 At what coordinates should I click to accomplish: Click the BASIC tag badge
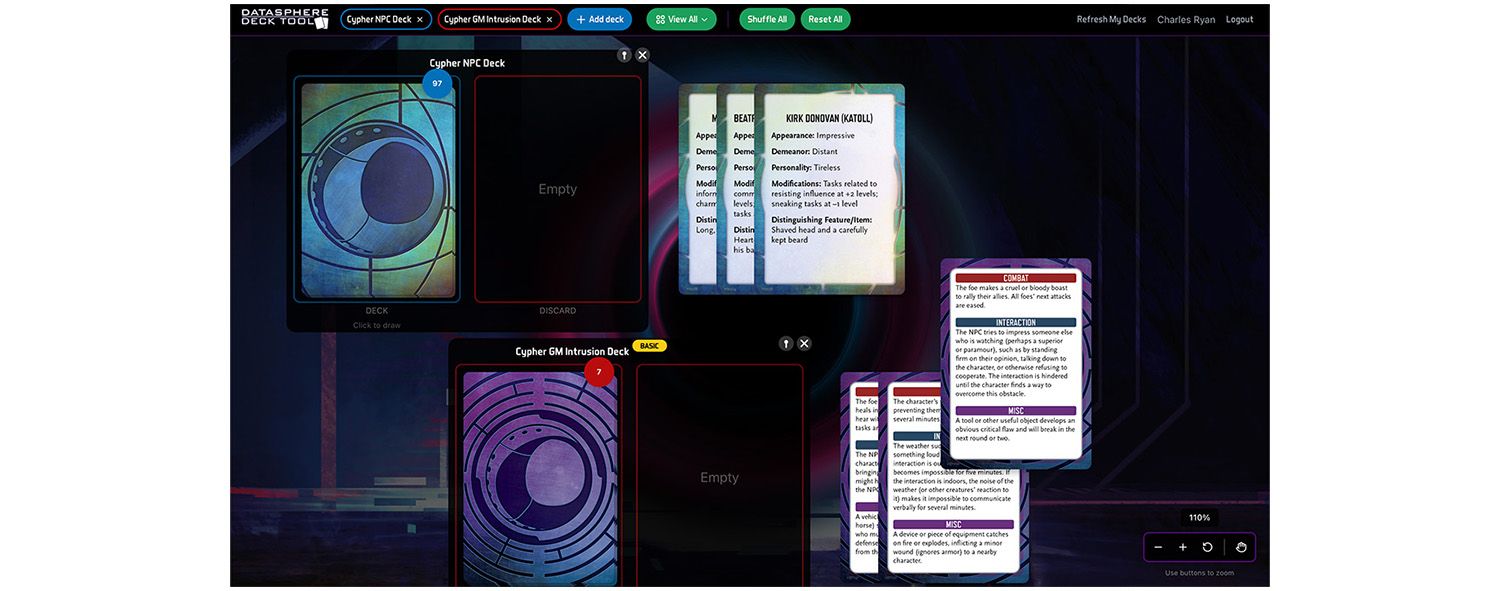click(x=650, y=346)
